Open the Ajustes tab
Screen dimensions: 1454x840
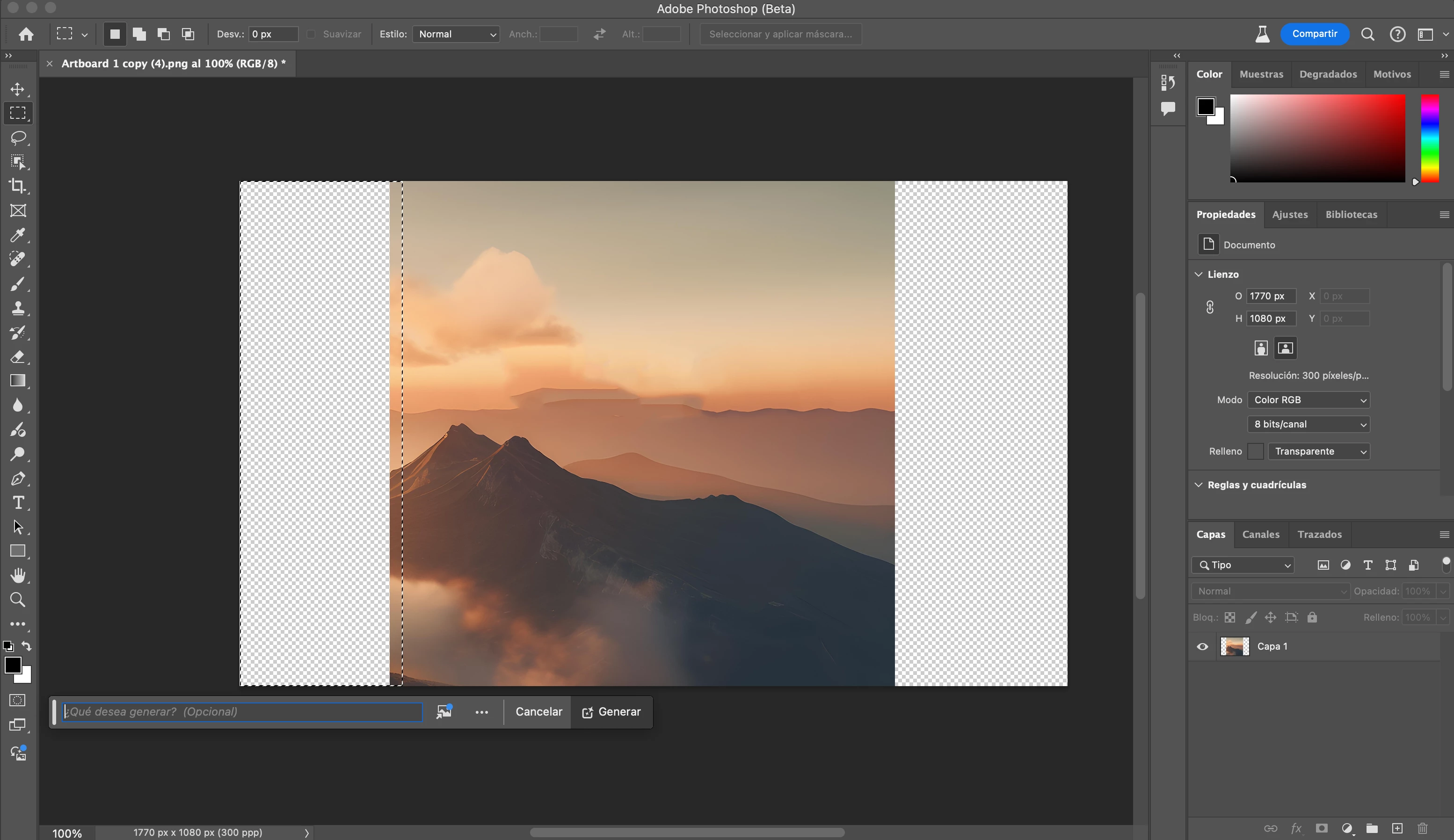(1289, 214)
